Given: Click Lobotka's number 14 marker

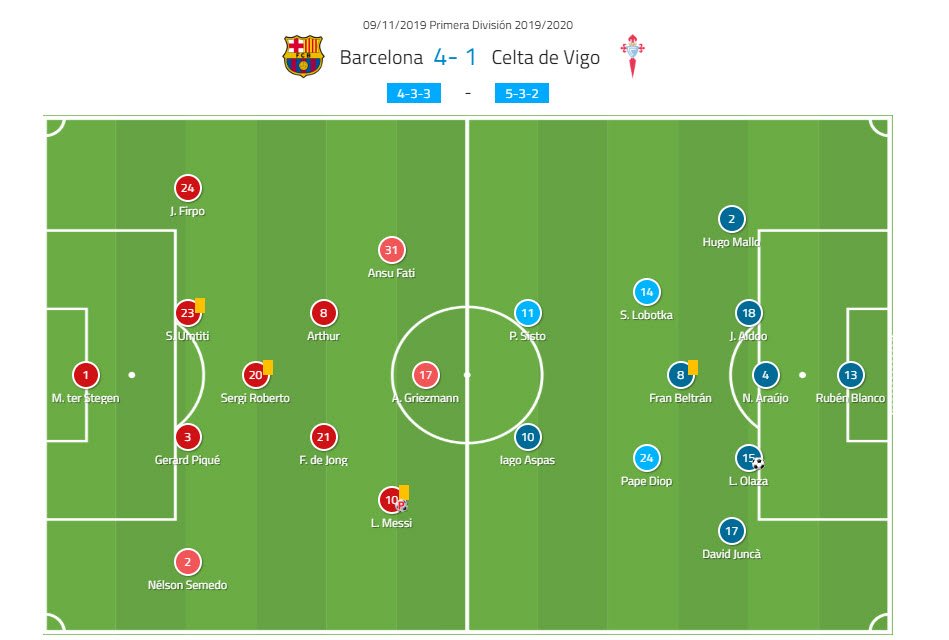Looking at the screenshot, I should (x=646, y=292).
